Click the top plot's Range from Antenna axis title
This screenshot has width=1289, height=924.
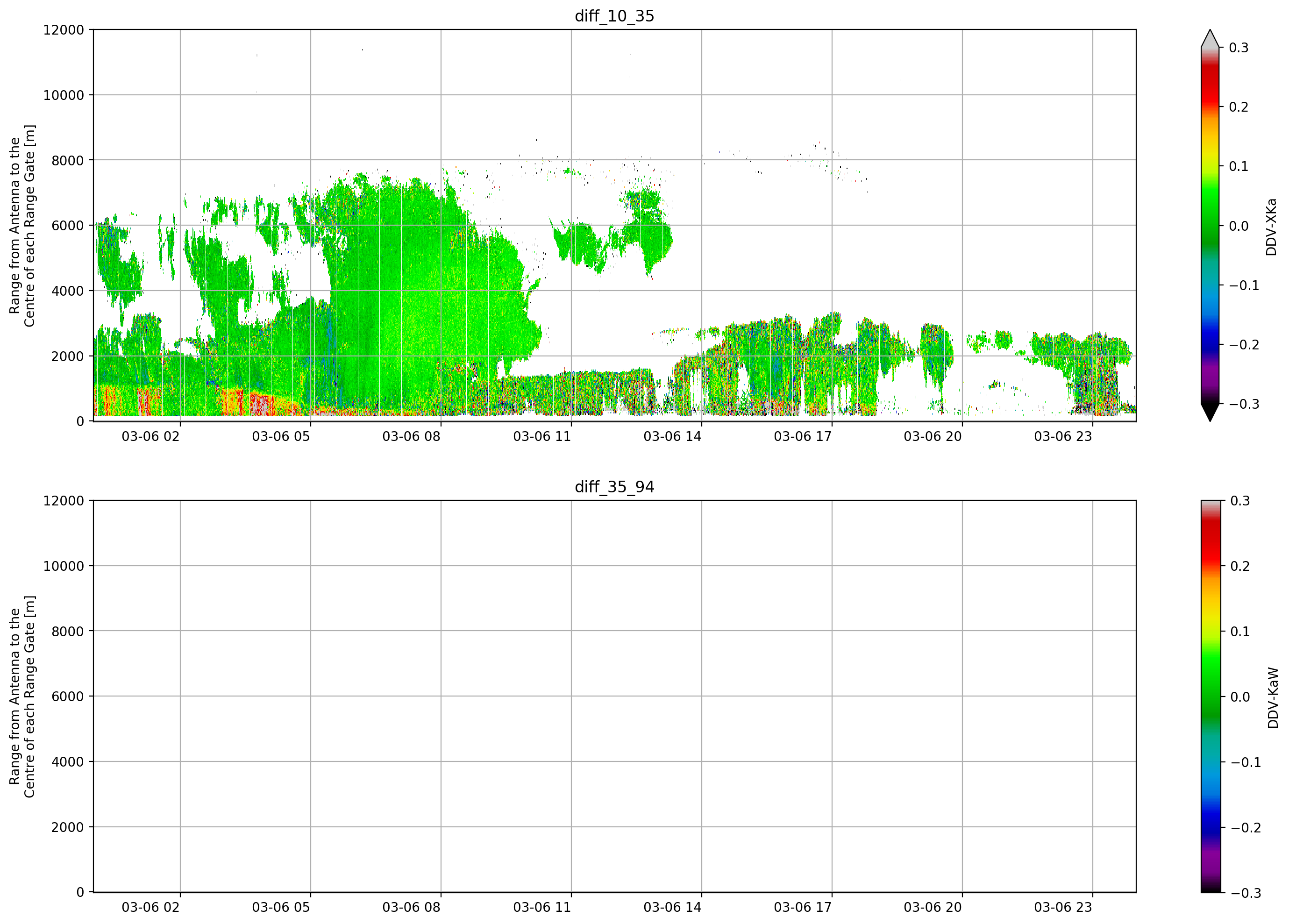[x=22, y=226]
